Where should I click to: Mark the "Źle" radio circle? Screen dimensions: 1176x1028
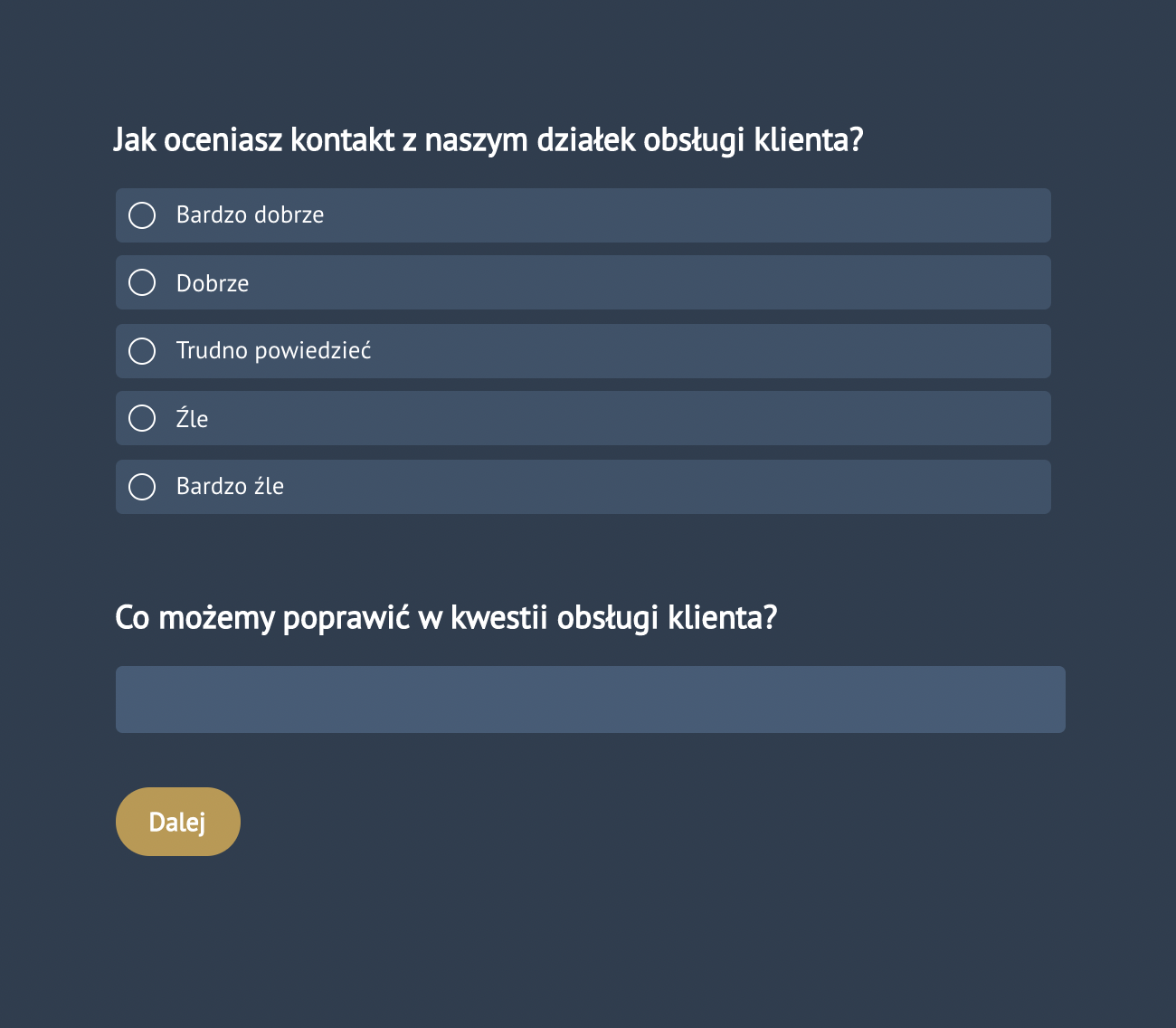(142, 418)
